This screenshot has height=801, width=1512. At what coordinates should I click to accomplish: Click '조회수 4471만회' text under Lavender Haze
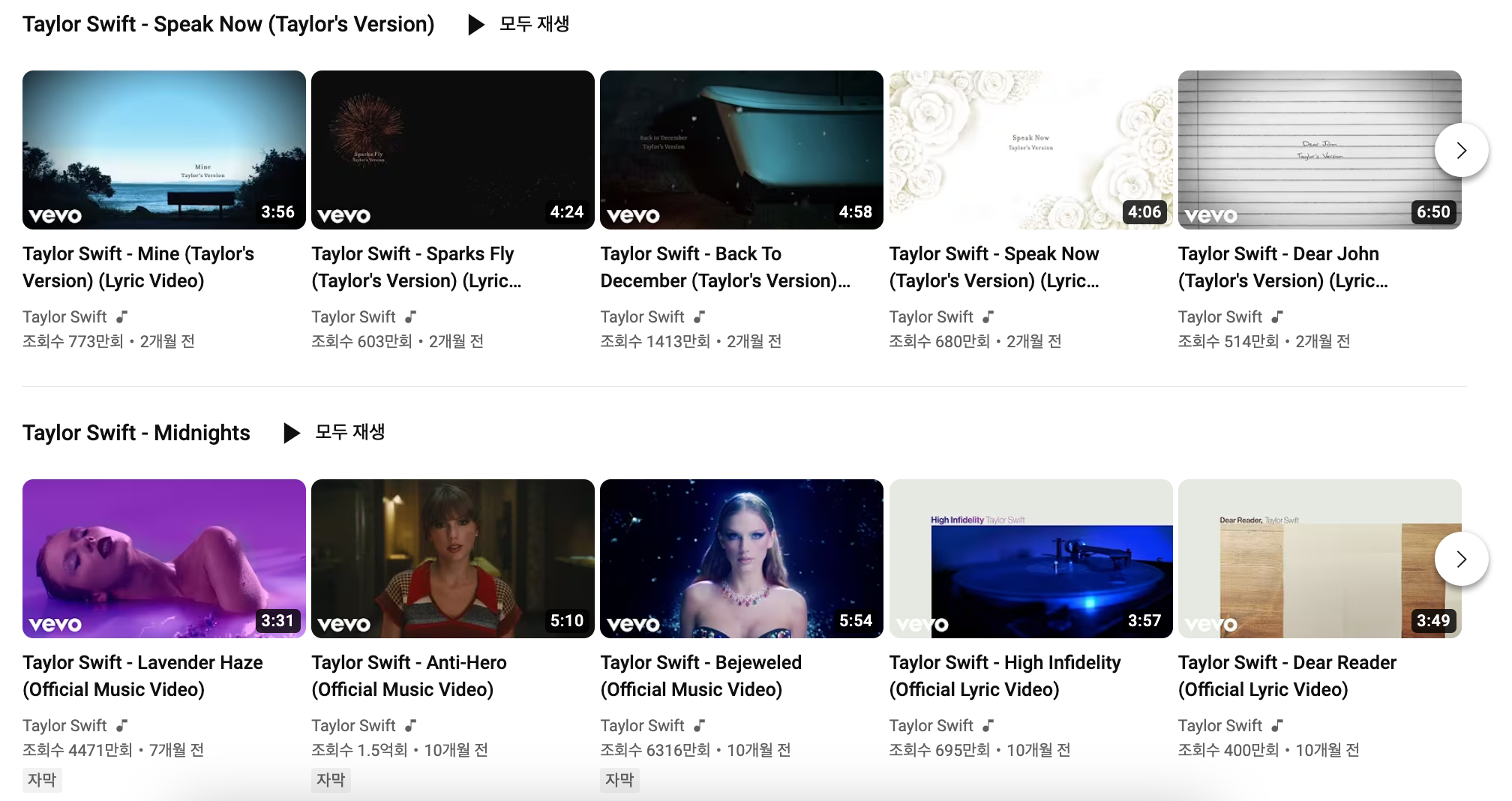point(77,750)
